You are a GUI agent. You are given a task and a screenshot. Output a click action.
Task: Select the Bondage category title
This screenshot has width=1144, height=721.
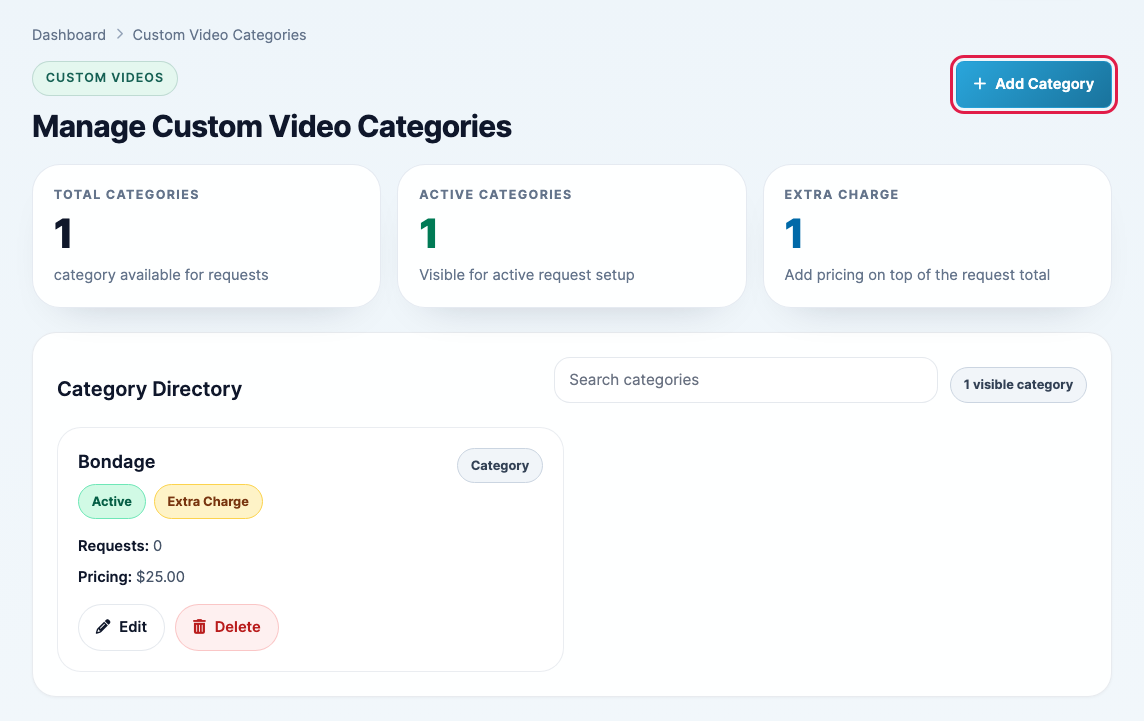point(117,462)
